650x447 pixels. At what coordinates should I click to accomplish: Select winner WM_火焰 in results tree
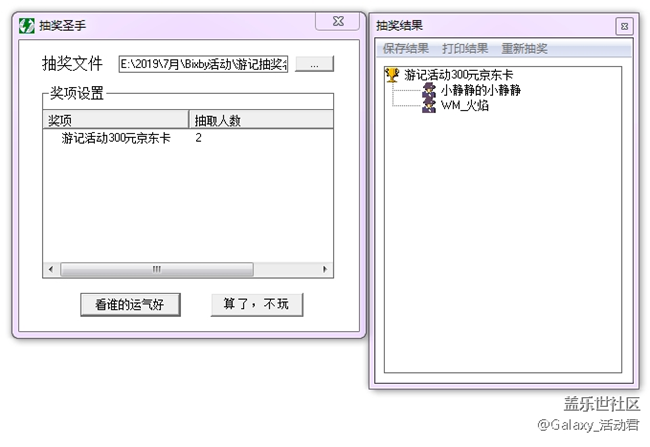[464, 105]
